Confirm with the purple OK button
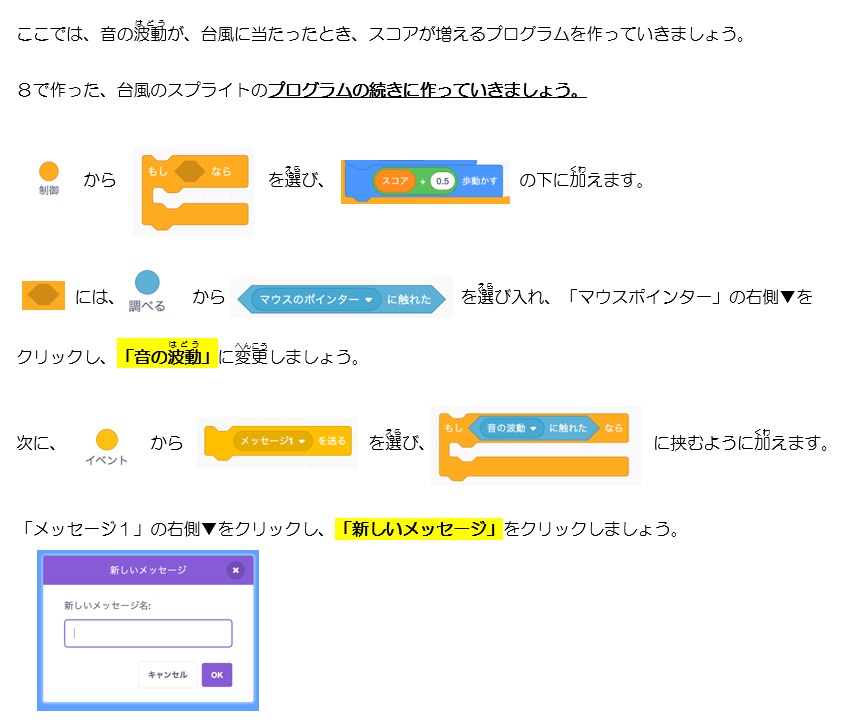The width and height of the screenshot is (850, 728). pos(217,674)
